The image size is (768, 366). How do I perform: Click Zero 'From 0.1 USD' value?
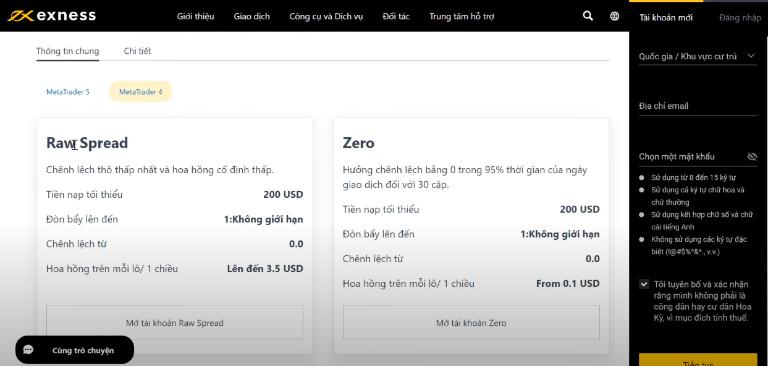tap(568, 284)
